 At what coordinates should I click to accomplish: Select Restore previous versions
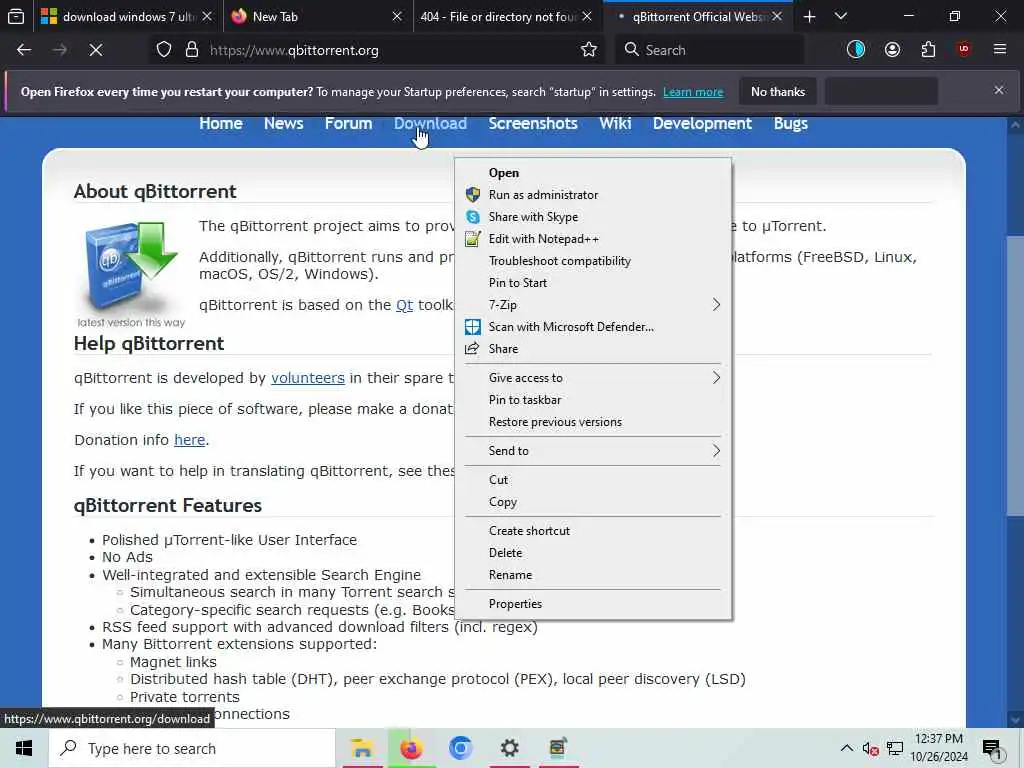[593, 422]
